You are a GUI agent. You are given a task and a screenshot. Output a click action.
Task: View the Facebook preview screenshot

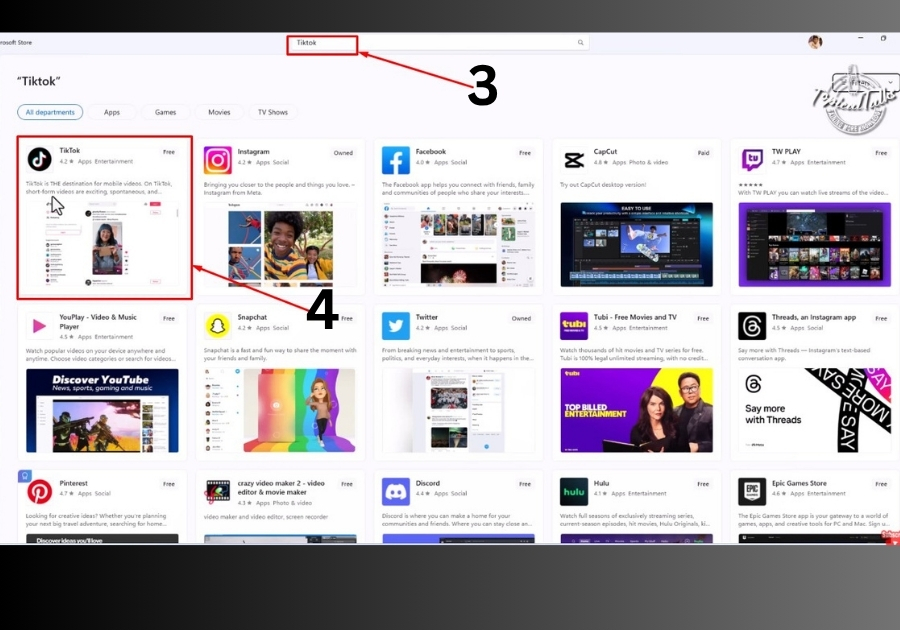tap(458, 245)
